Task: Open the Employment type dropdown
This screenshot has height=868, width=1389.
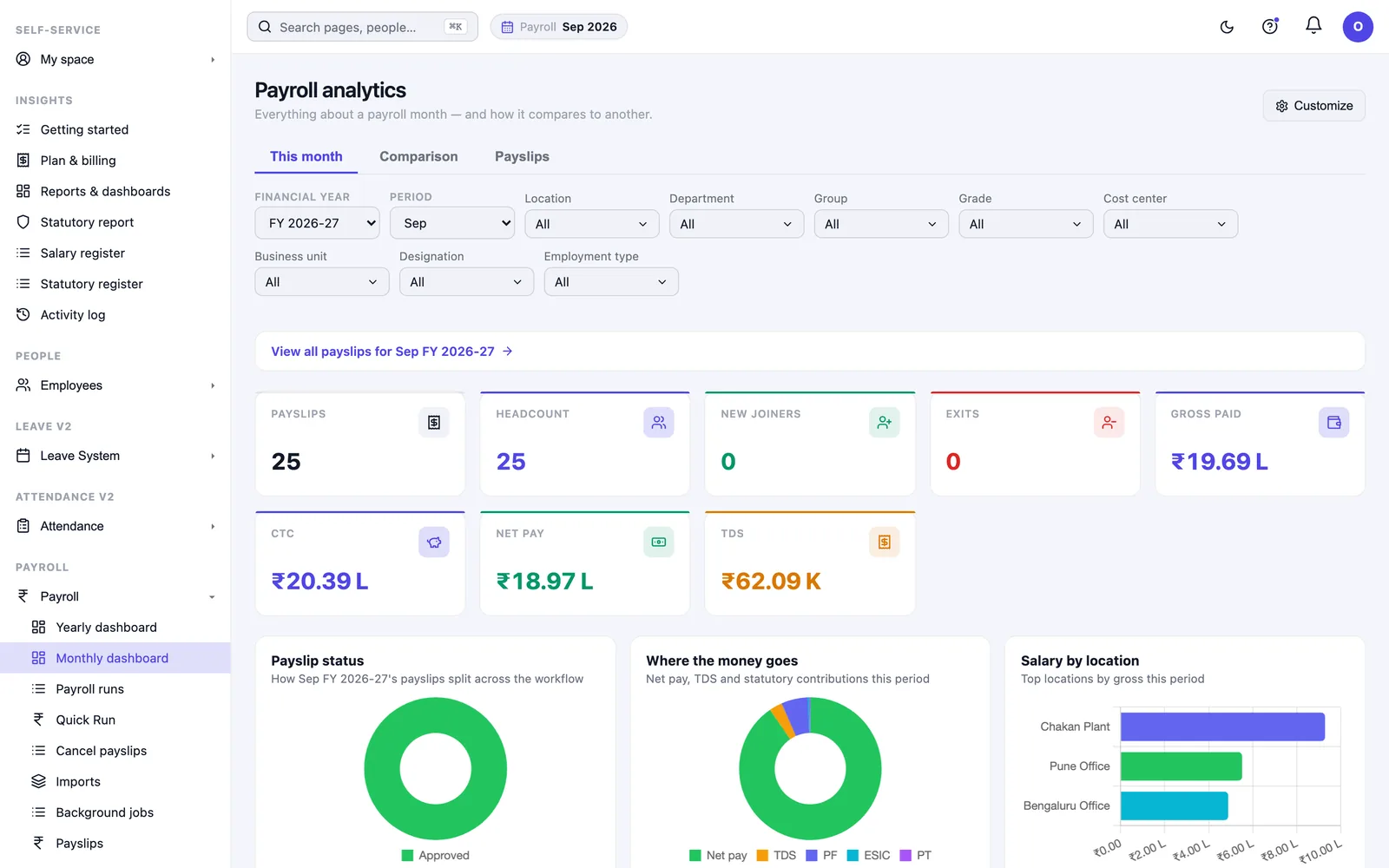Action: point(611,282)
